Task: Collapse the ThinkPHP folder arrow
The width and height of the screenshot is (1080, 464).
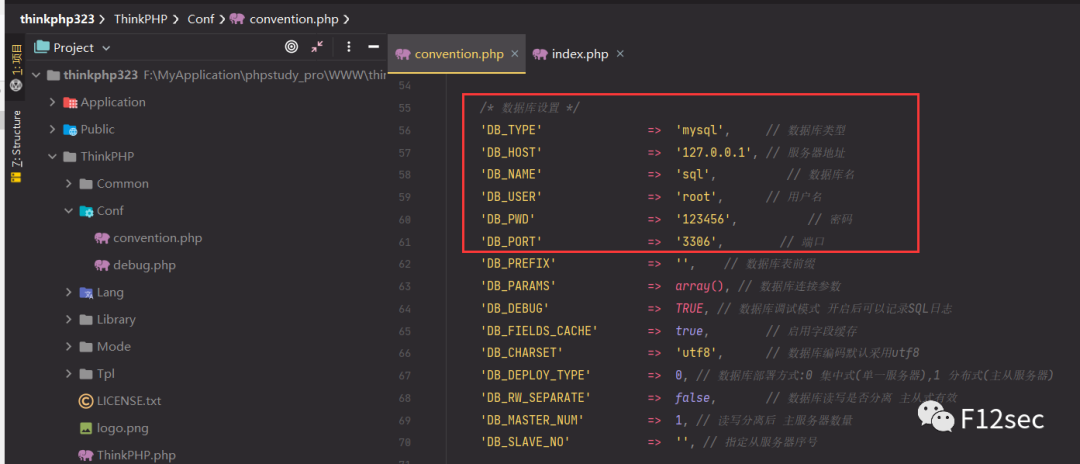Action: coord(52,156)
